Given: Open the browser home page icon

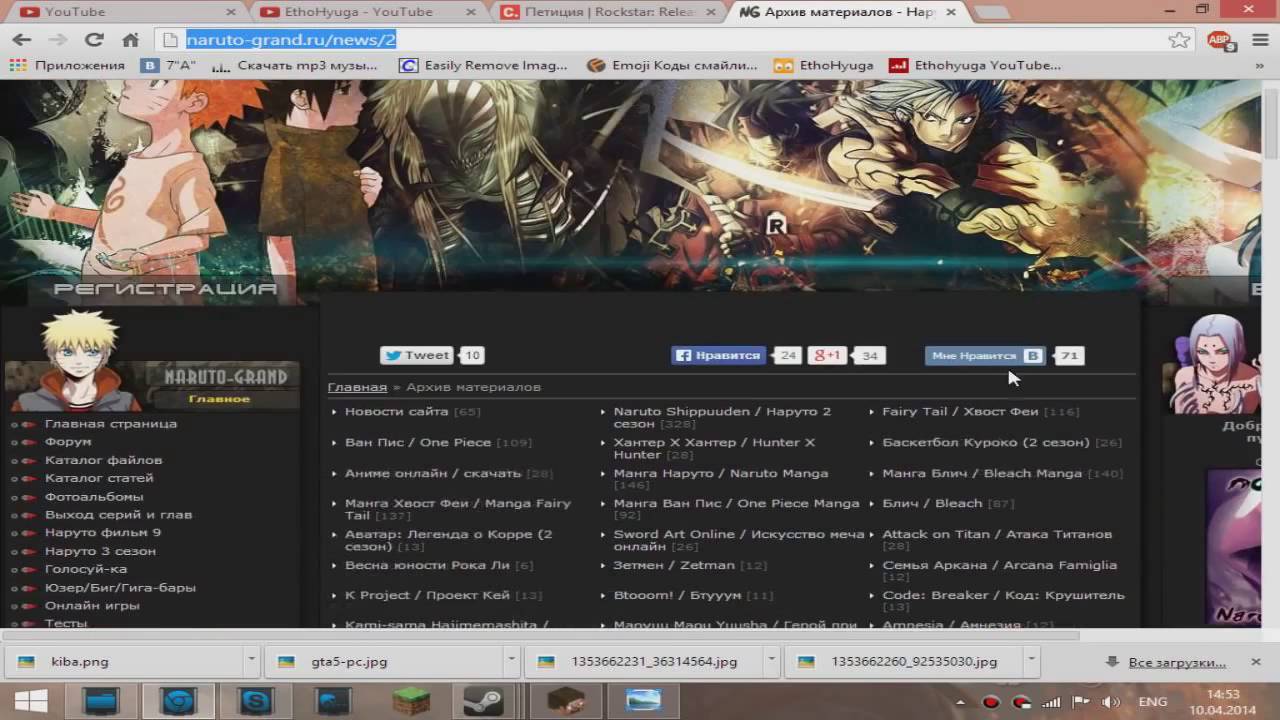Looking at the screenshot, I should [130, 40].
